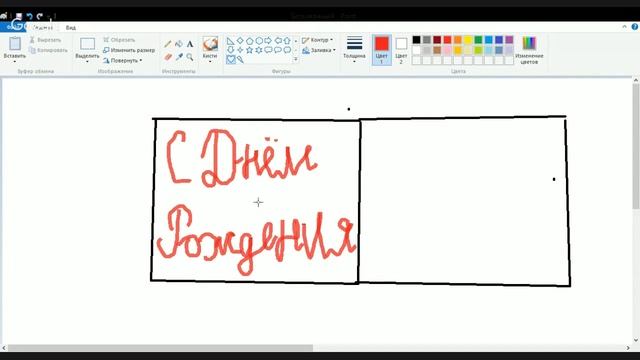Open the Толщина line thickness dropdown
640x360 pixels.
354,49
